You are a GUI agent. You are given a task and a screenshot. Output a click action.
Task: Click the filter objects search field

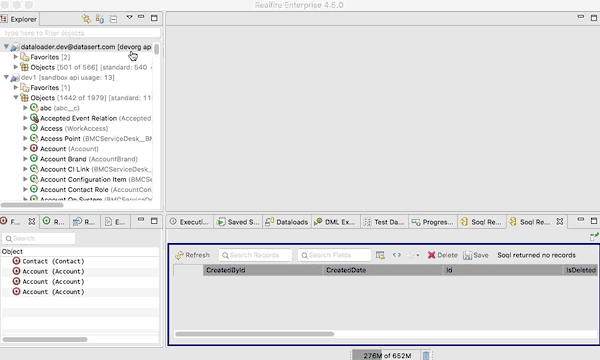[x=80, y=33]
